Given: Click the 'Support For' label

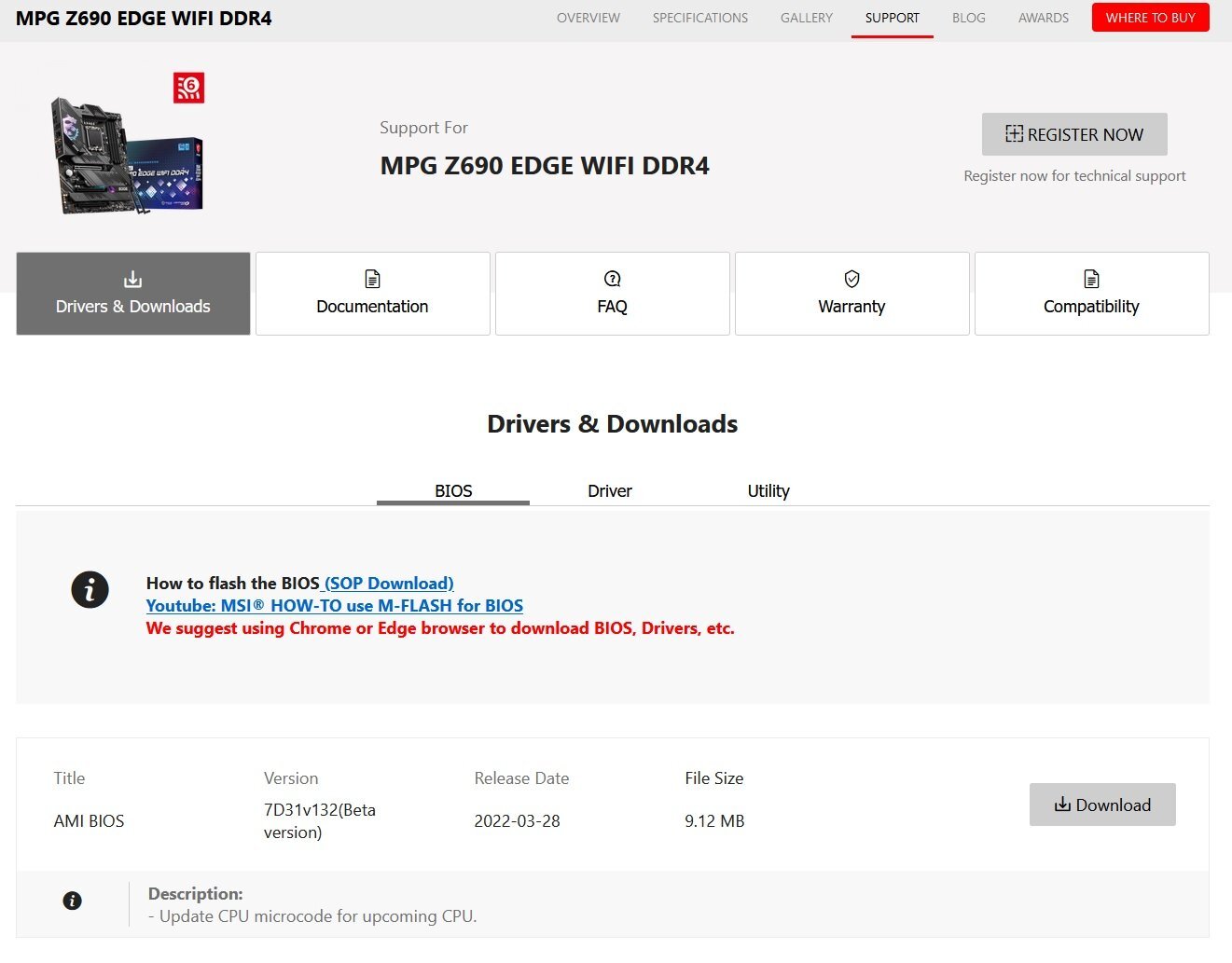Looking at the screenshot, I should (x=423, y=128).
